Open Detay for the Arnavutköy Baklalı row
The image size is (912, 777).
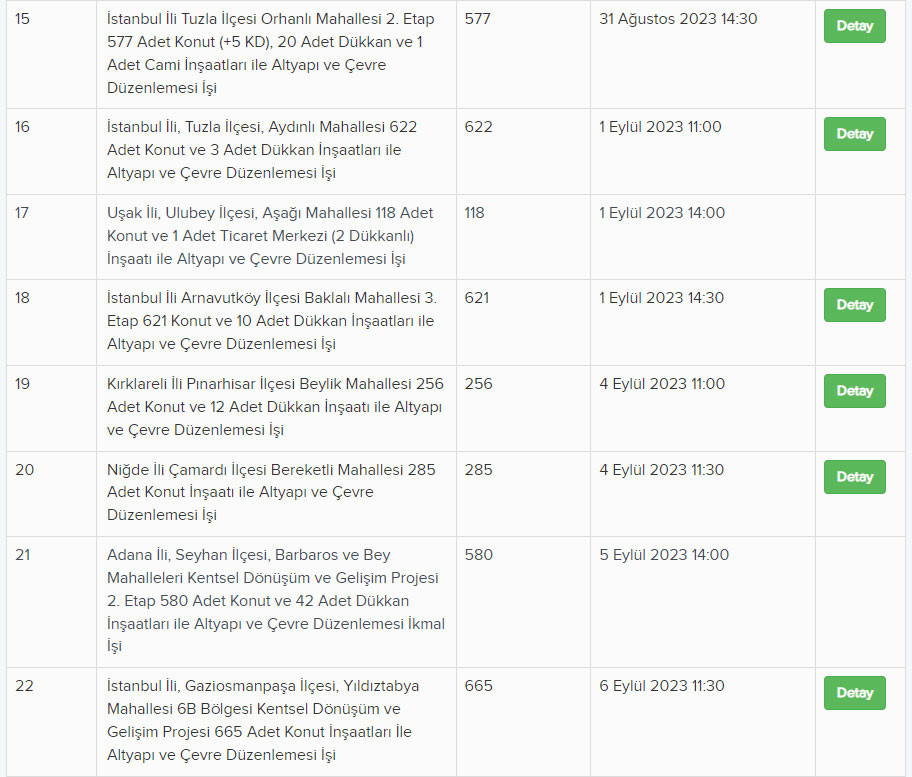[854, 305]
